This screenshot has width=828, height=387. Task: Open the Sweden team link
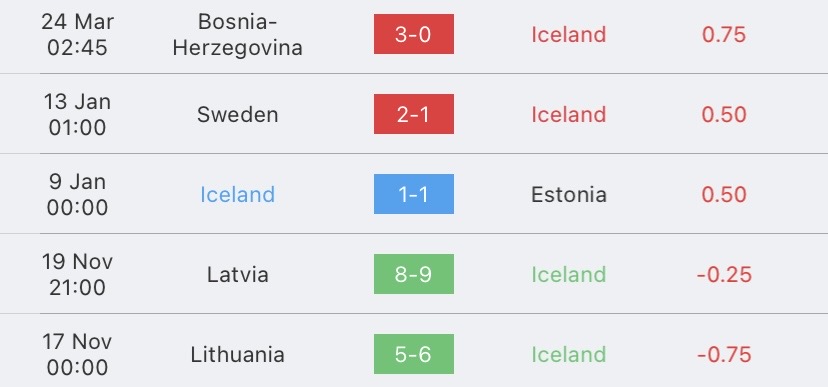[238, 115]
